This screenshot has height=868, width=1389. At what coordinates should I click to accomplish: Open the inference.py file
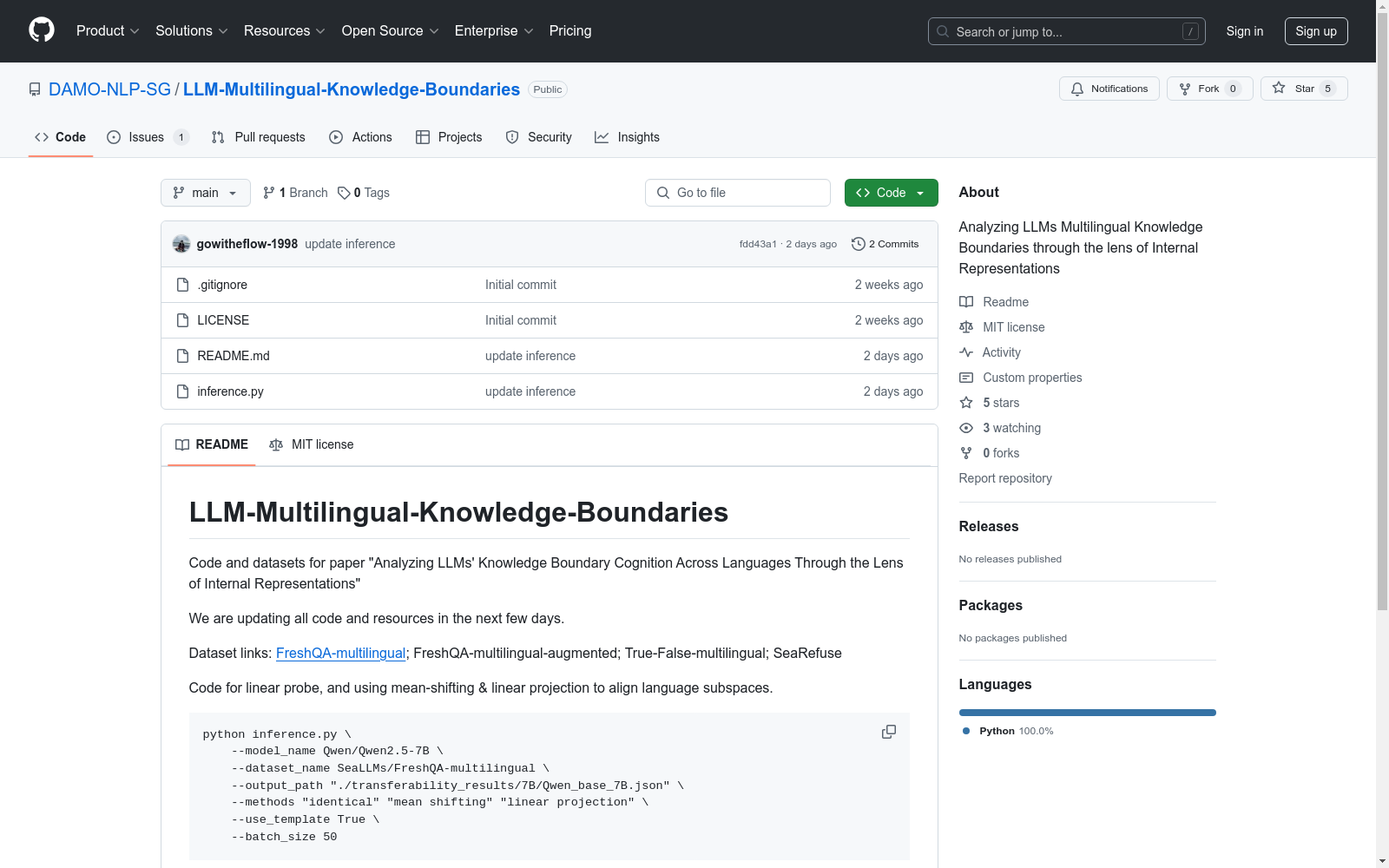[230, 391]
